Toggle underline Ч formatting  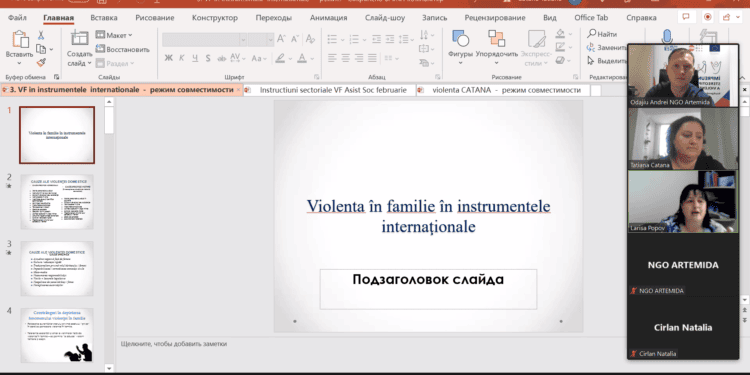click(x=195, y=58)
